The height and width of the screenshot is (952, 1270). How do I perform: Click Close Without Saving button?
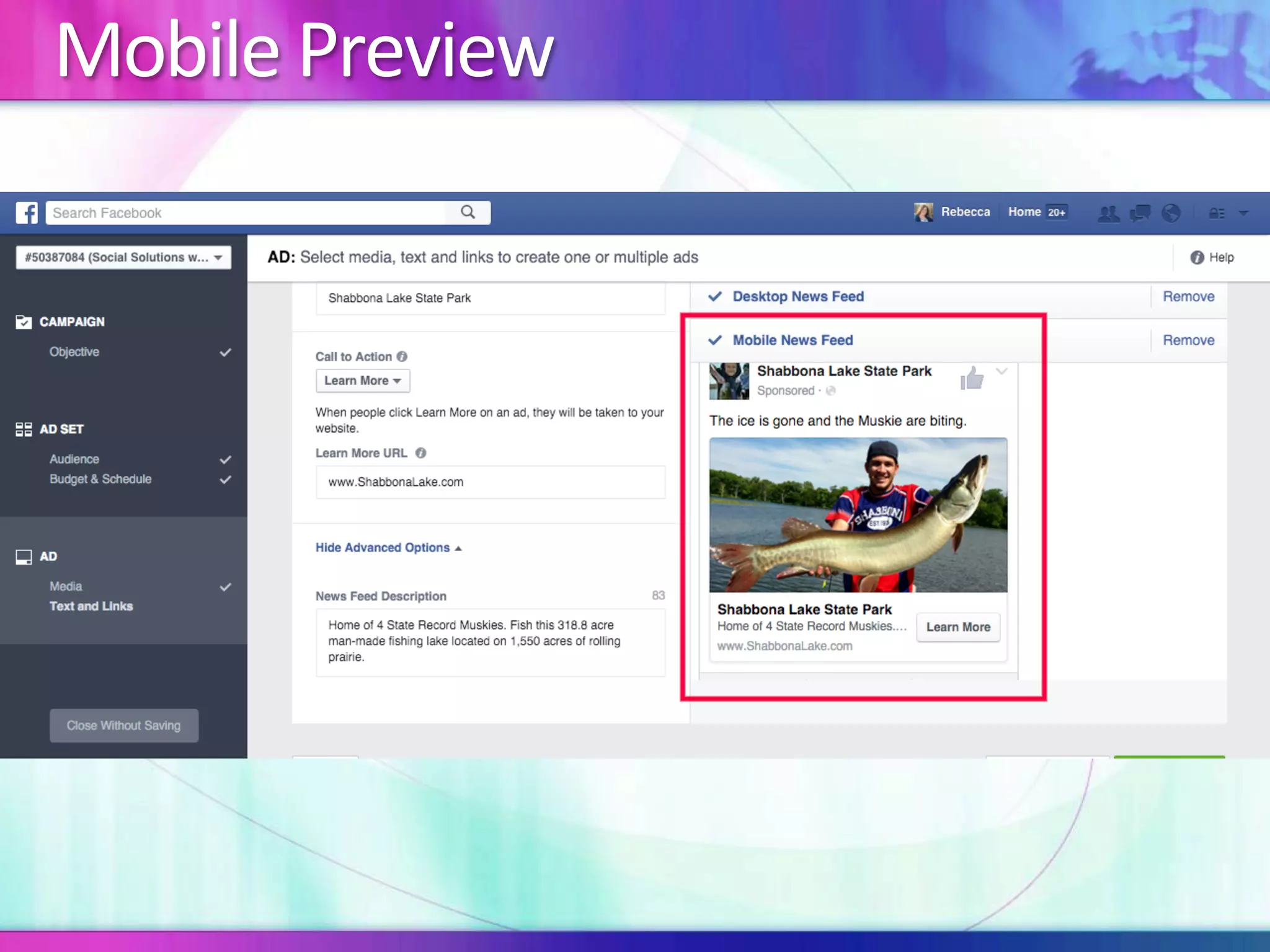(x=124, y=725)
